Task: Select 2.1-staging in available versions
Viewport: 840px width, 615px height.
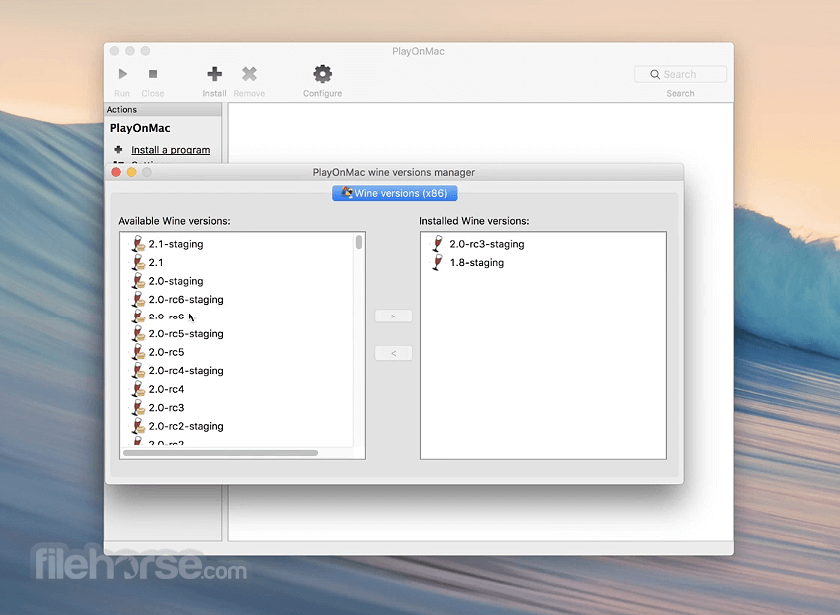Action: click(176, 244)
